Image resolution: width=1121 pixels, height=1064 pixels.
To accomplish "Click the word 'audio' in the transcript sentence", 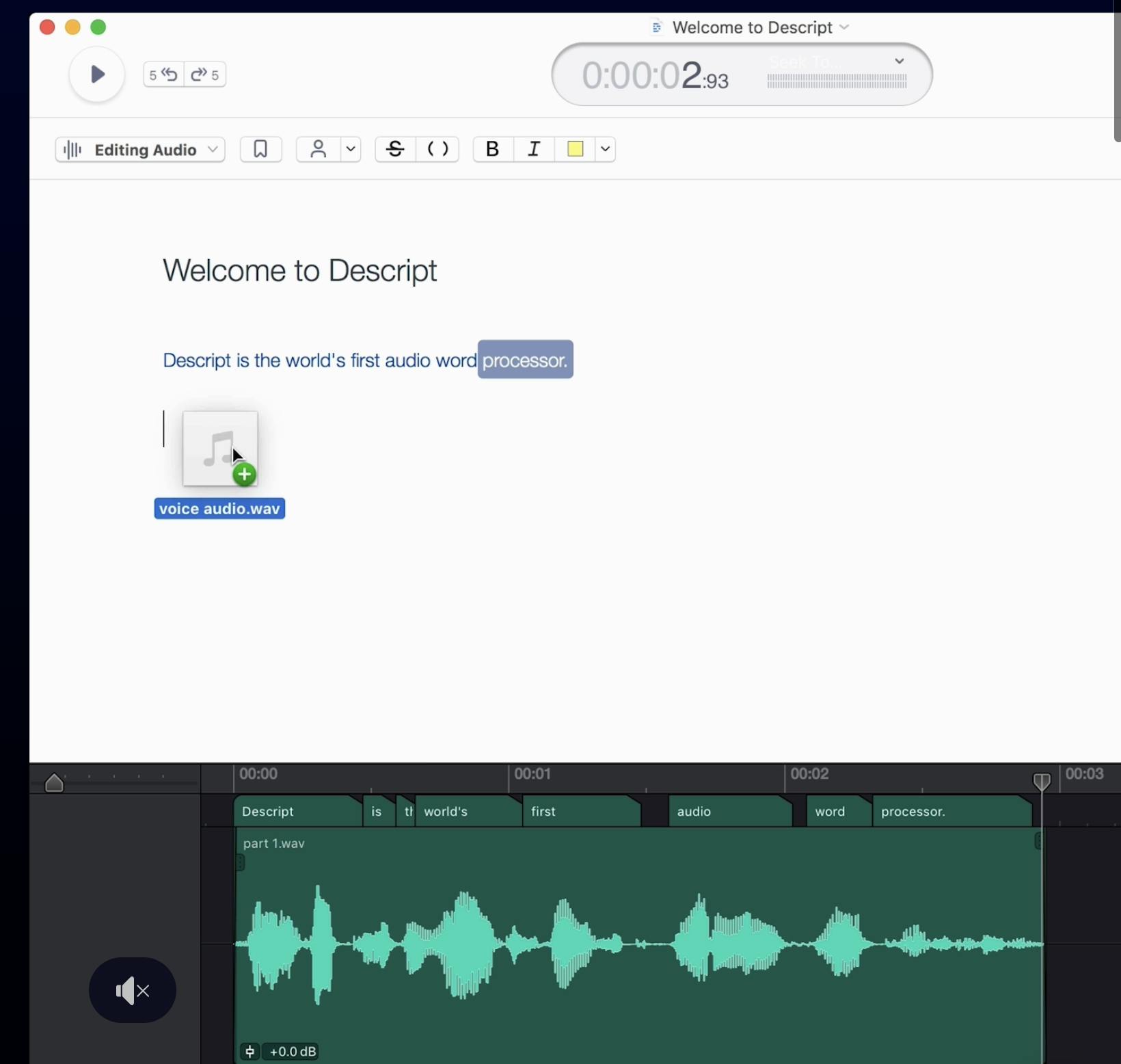I will coord(407,360).
